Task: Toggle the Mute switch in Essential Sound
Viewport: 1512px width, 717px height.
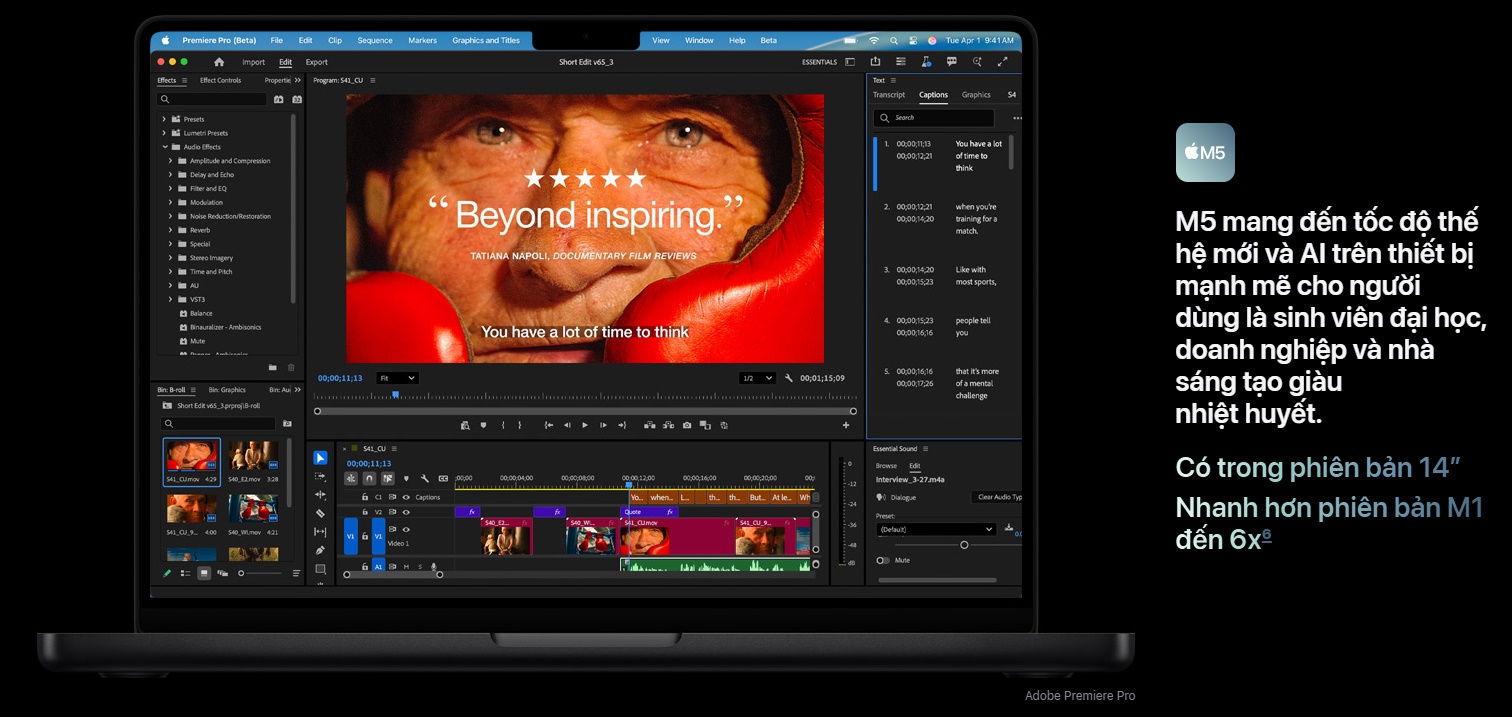Action: pyautogui.click(x=883, y=560)
